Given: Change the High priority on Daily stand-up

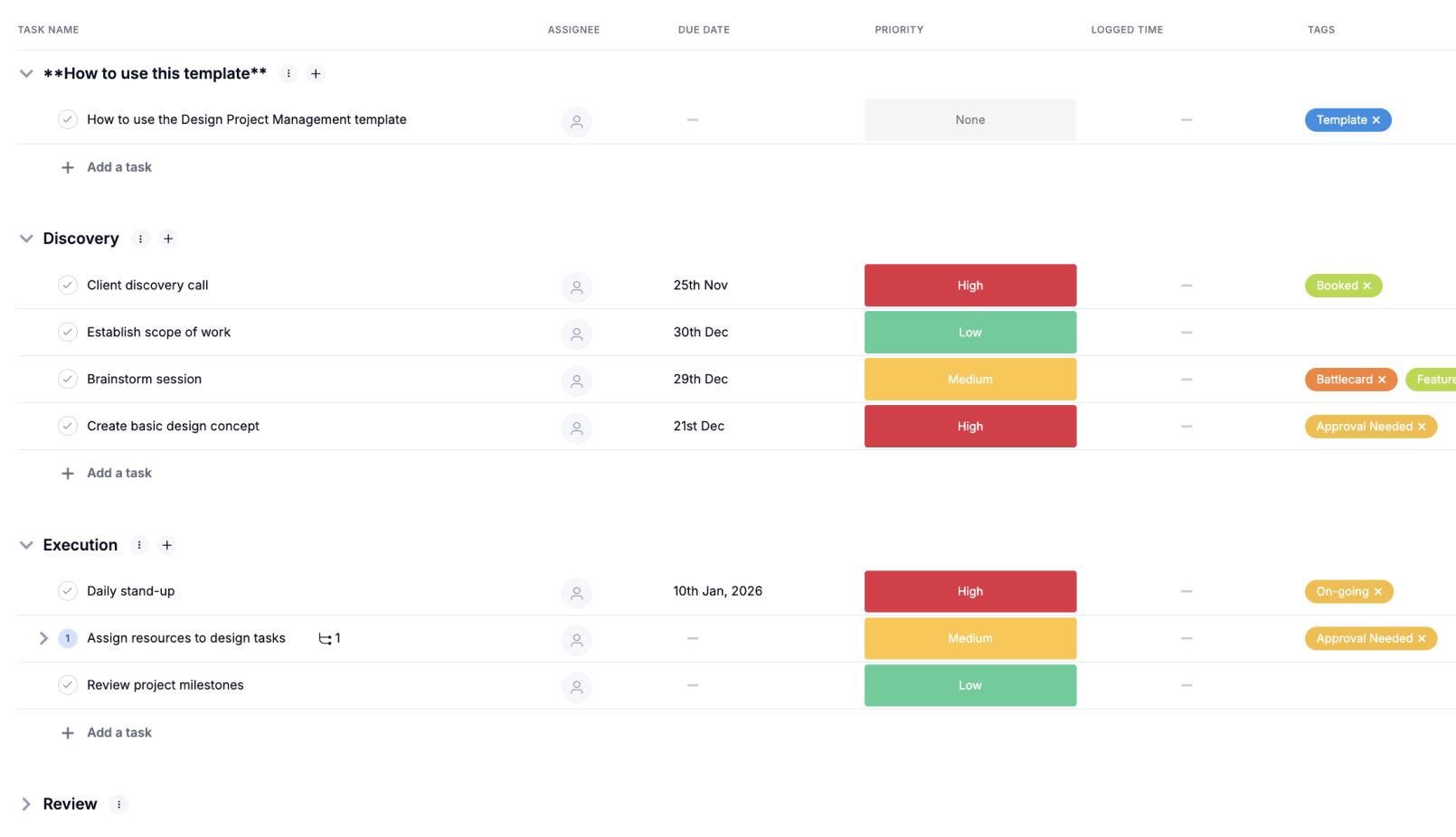Looking at the screenshot, I should pyautogui.click(x=969, y=592).
